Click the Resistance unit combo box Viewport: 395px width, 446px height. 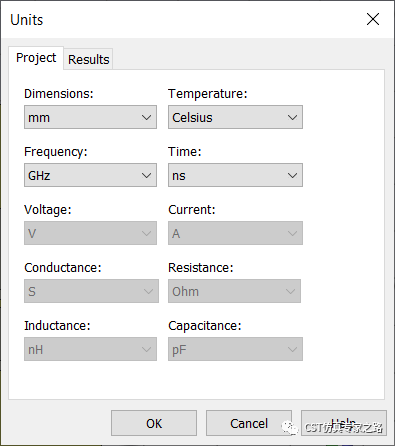[x=234, y=291]
